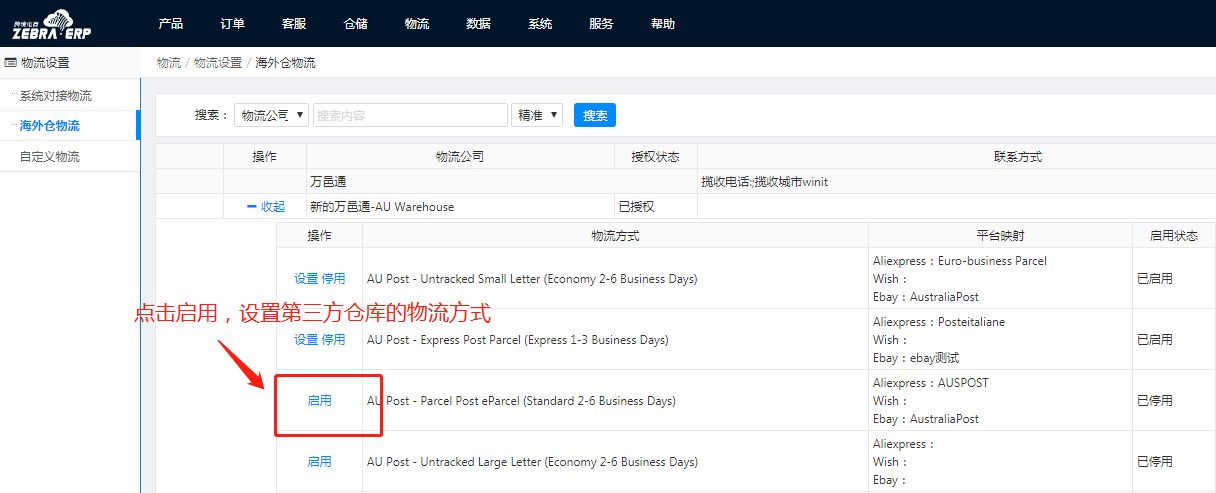Screen dimensions: 1216x493
Task: Enable Untracked Large Letter with 启用
Action: [319, 462]
